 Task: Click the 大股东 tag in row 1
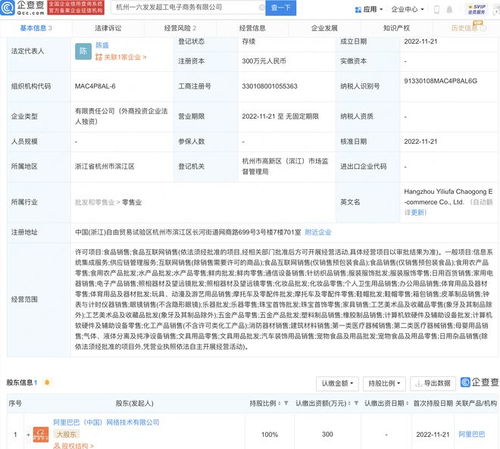[x=66, y=434]
